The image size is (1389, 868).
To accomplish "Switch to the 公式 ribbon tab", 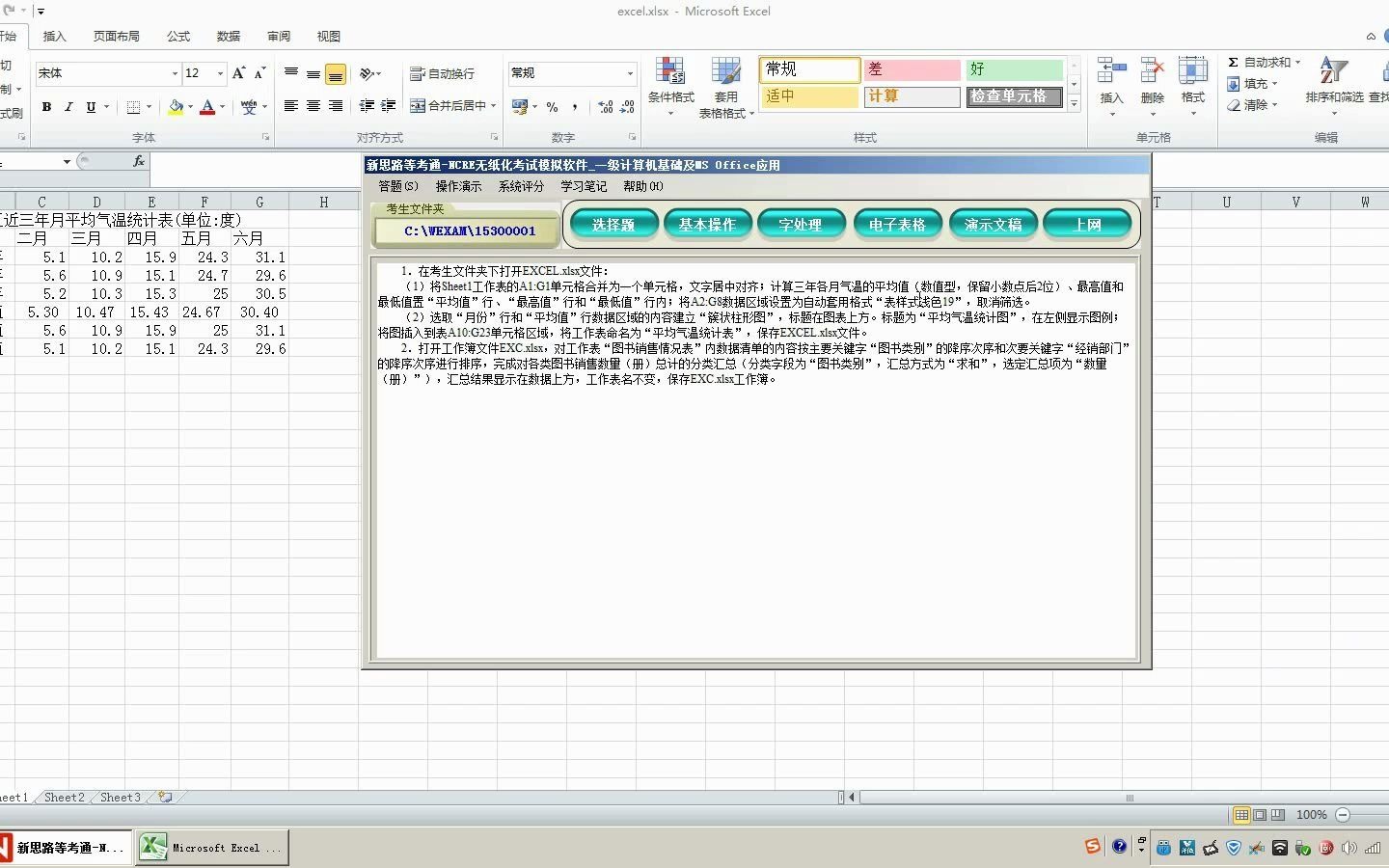I will coord(177,36).
